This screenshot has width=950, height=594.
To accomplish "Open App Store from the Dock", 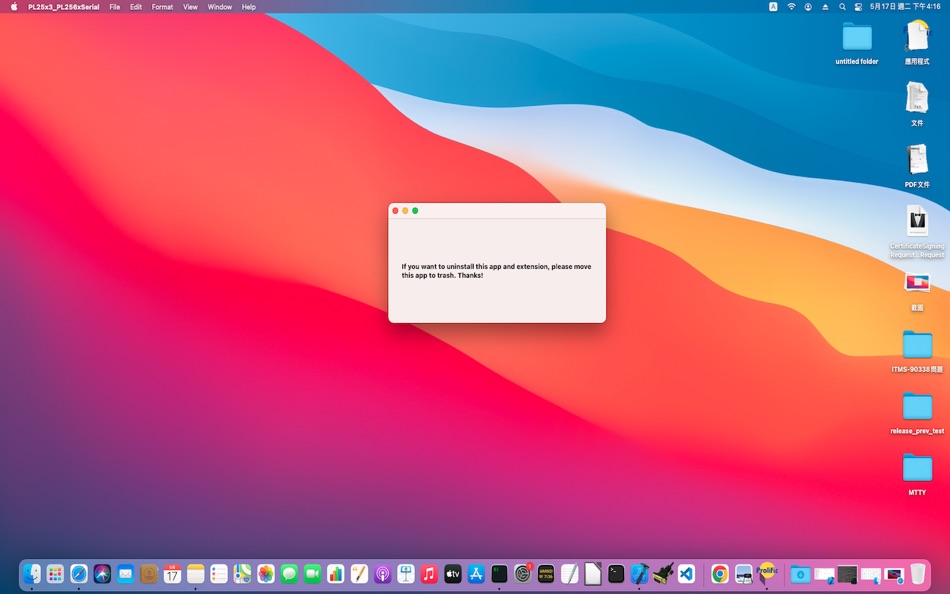I will point(476,573).
